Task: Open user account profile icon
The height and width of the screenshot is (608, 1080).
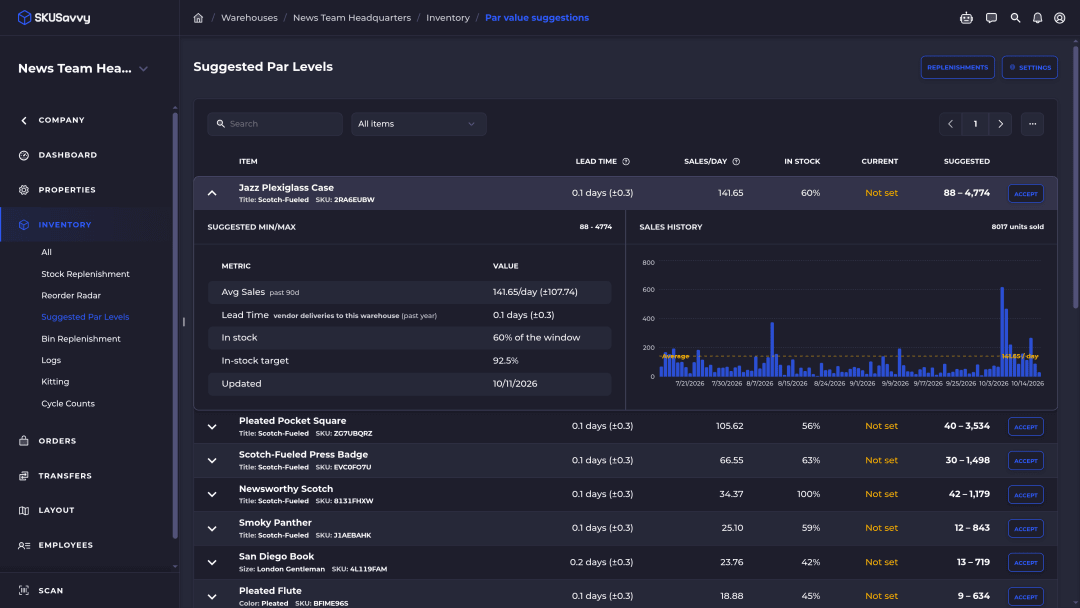Action: pos(1059,18)
